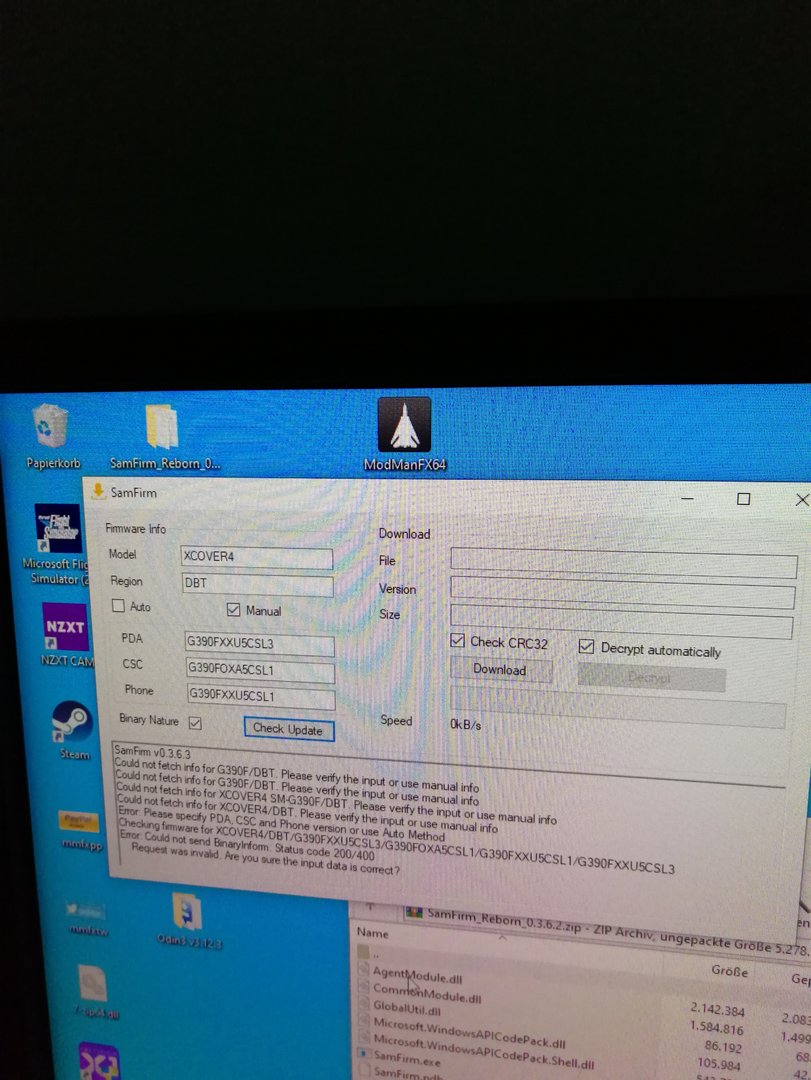The image size is (811, 1080).
Task: Click the SamFirm title bar download-arrow icon
Action: (x=98, y=490)
